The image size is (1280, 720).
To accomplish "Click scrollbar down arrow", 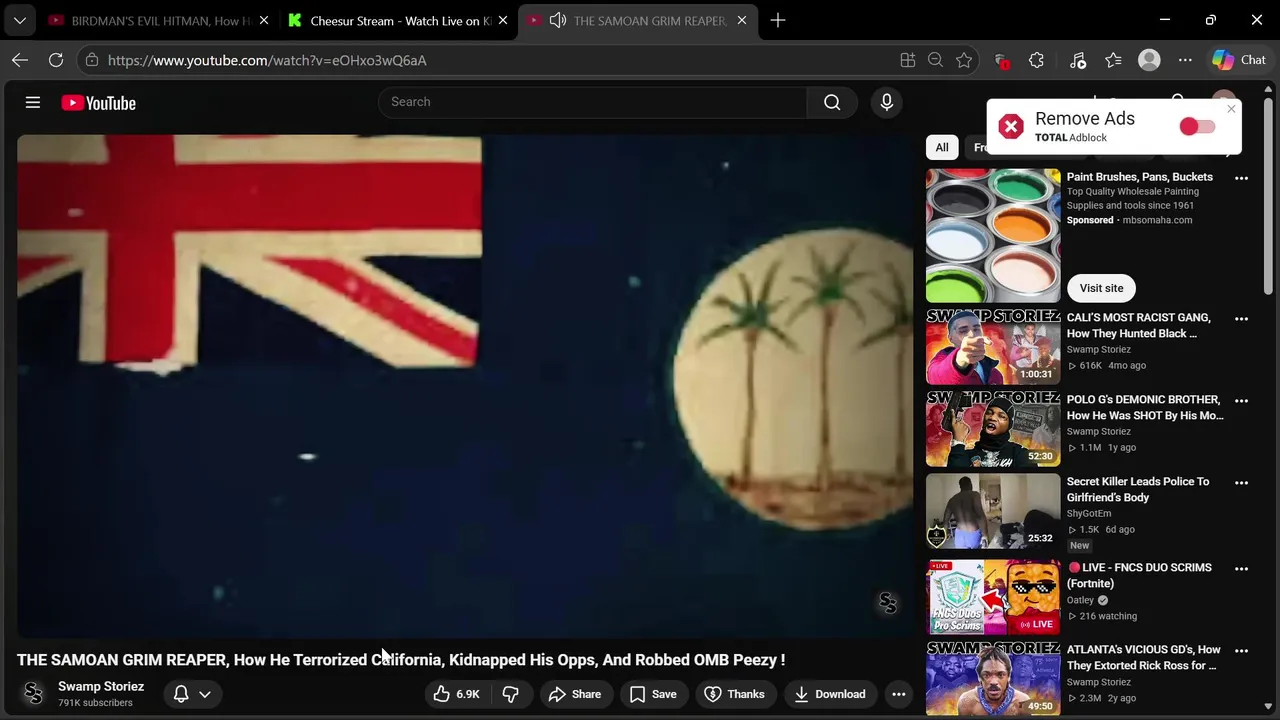I will click(x=1268, y=706).
